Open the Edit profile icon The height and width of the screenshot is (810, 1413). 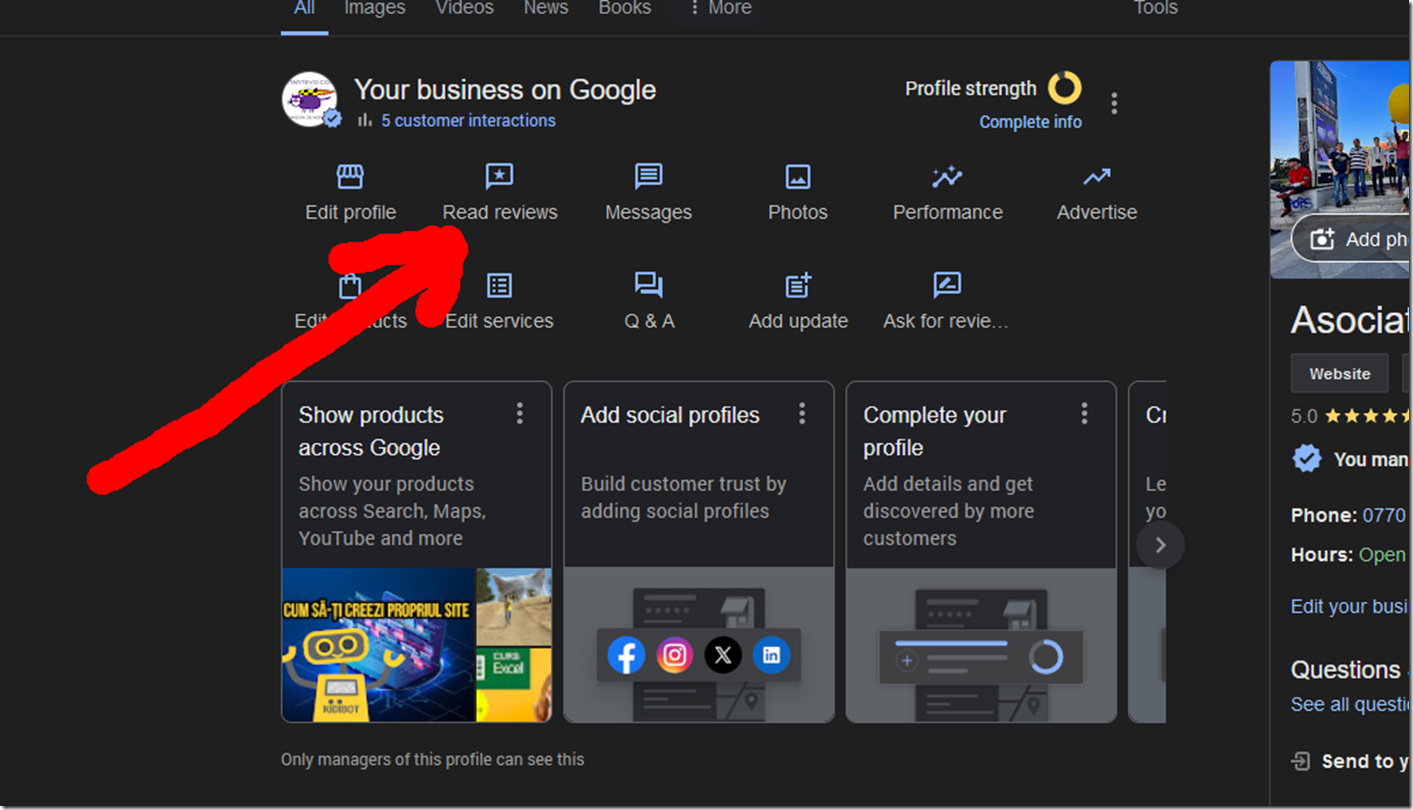click(x=350, y=190)
